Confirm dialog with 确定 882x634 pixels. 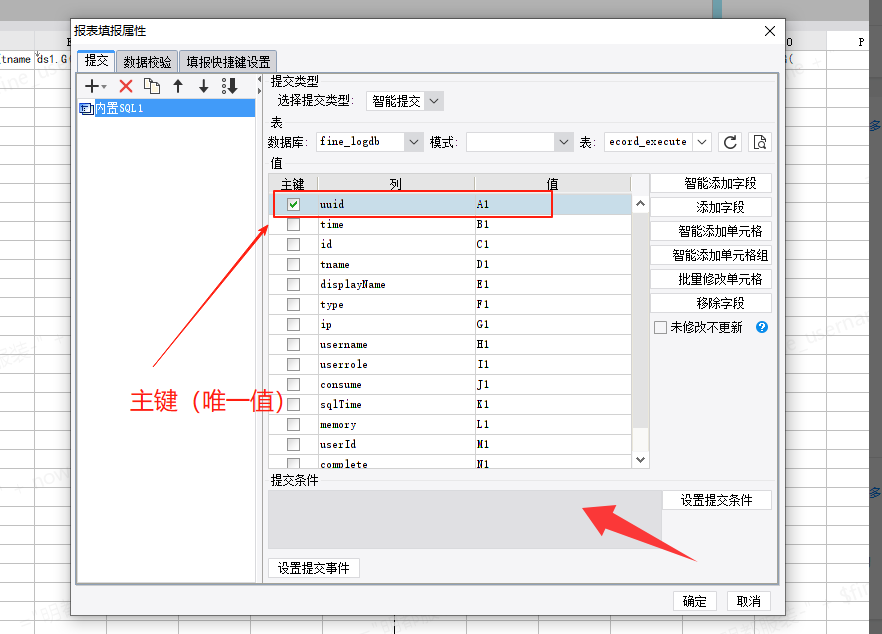pyautogui.click(x=695, y=601)
